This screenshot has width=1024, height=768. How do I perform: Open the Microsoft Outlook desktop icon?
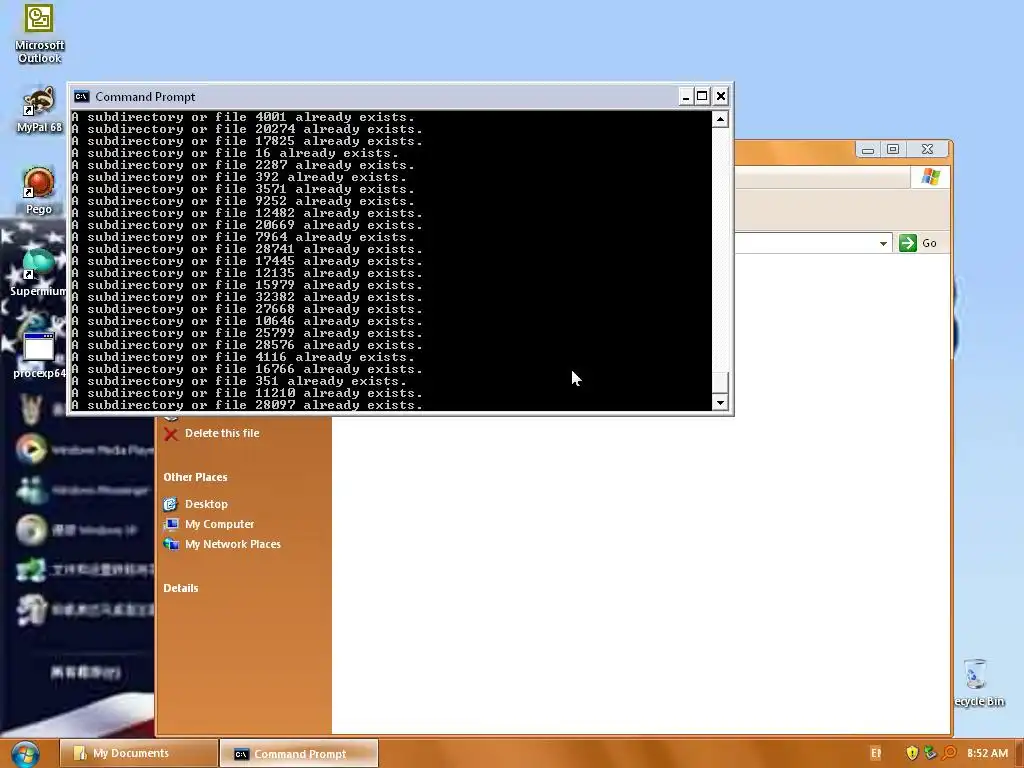click(39, 34)
